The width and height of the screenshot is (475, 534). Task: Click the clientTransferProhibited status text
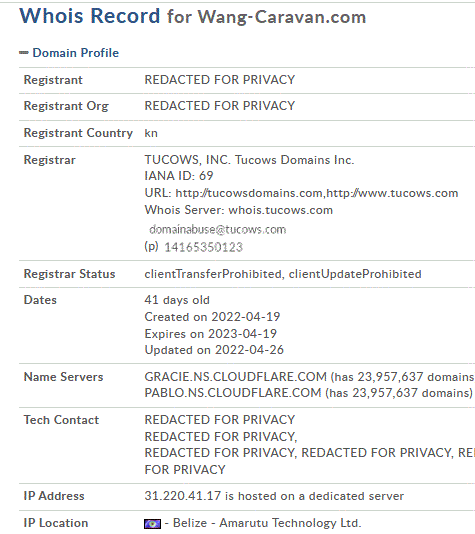(213, 274)
